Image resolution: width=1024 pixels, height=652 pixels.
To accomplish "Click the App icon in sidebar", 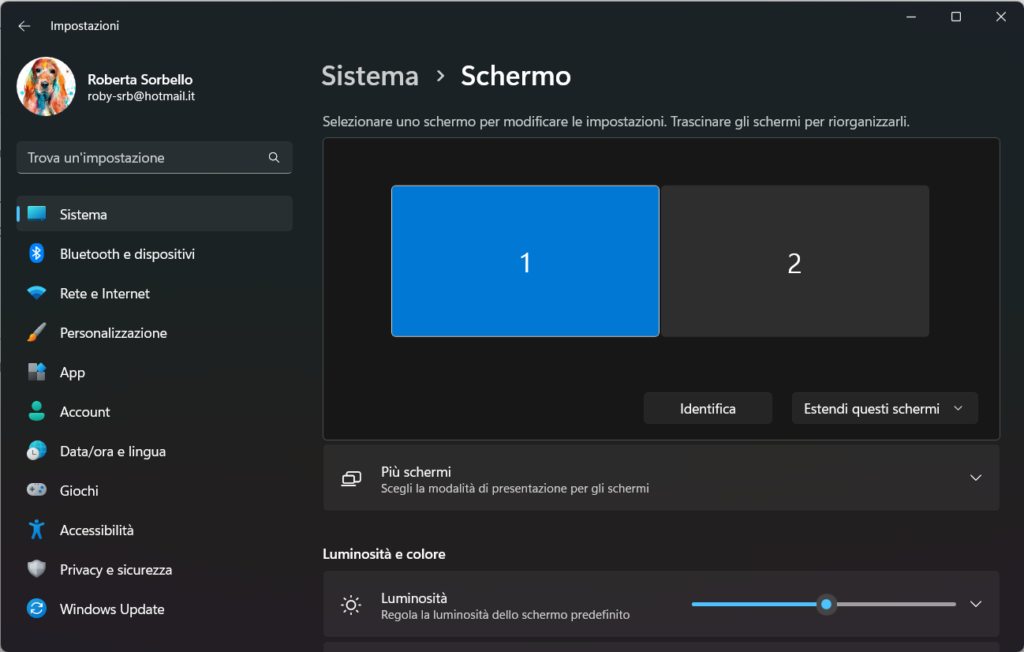I will coord(37,372).
